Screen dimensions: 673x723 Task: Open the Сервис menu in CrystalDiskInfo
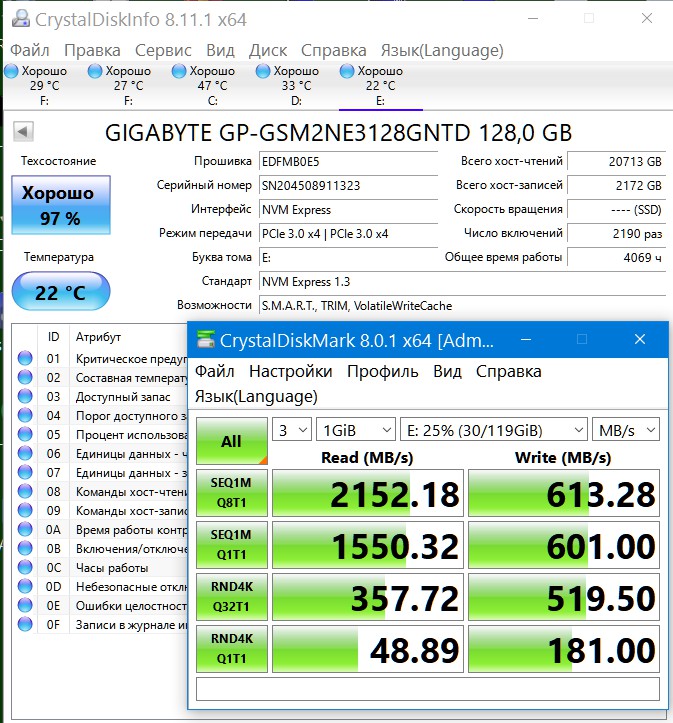tap(163, 50)
